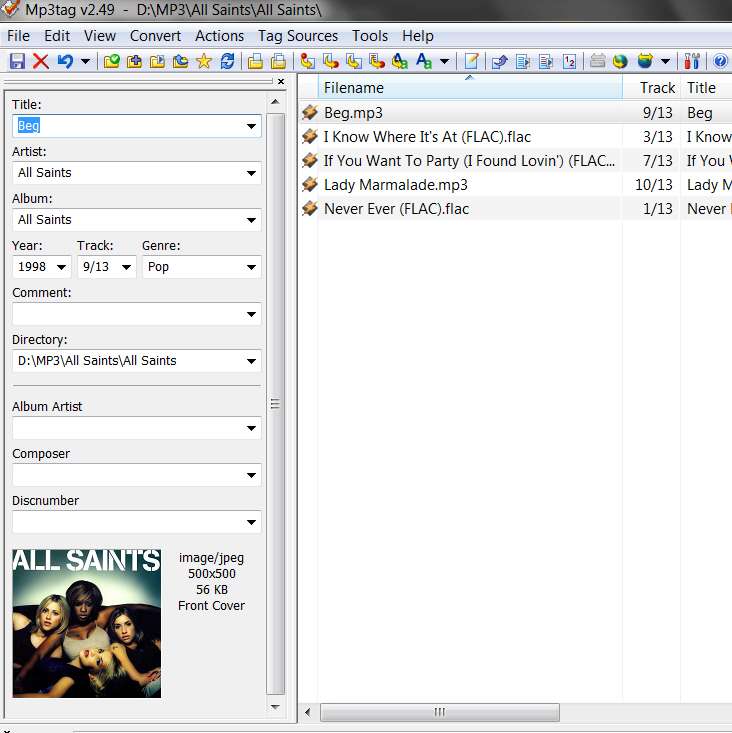Click the change directory folder icon
Screen dimensions: 732x733
pos(112,61)
